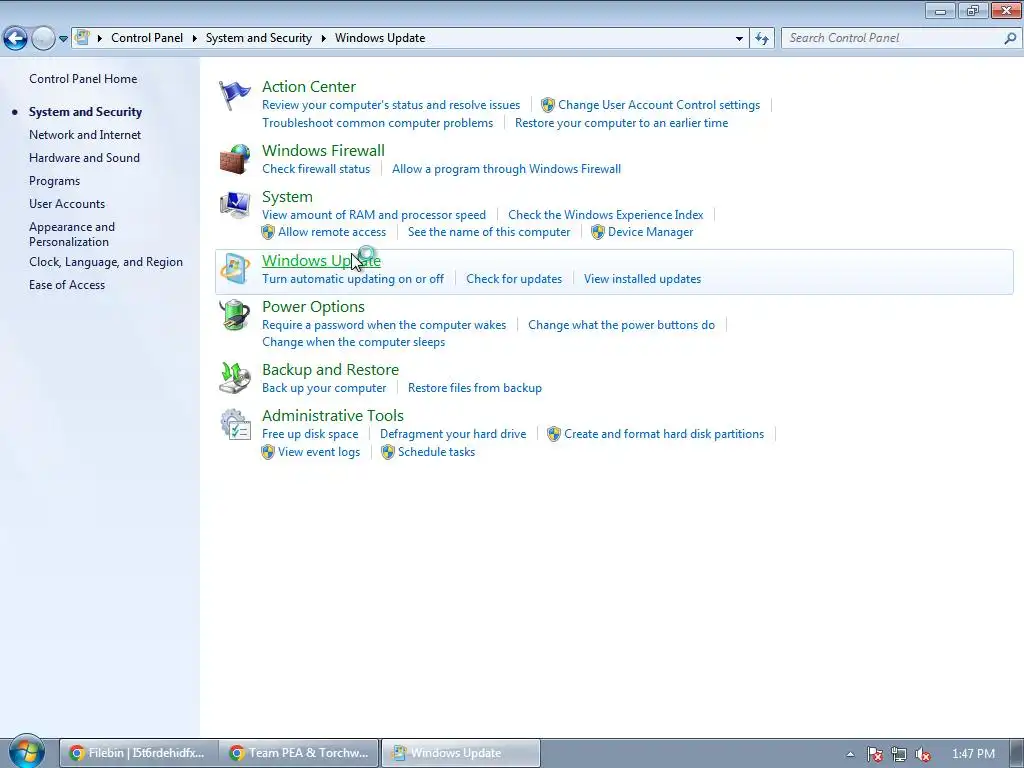The height and width of the screenshot is (768, 1024).
Task: Select Hardware and Sound in sidebar
Action: pyautogui.click(x=84, y=158)
